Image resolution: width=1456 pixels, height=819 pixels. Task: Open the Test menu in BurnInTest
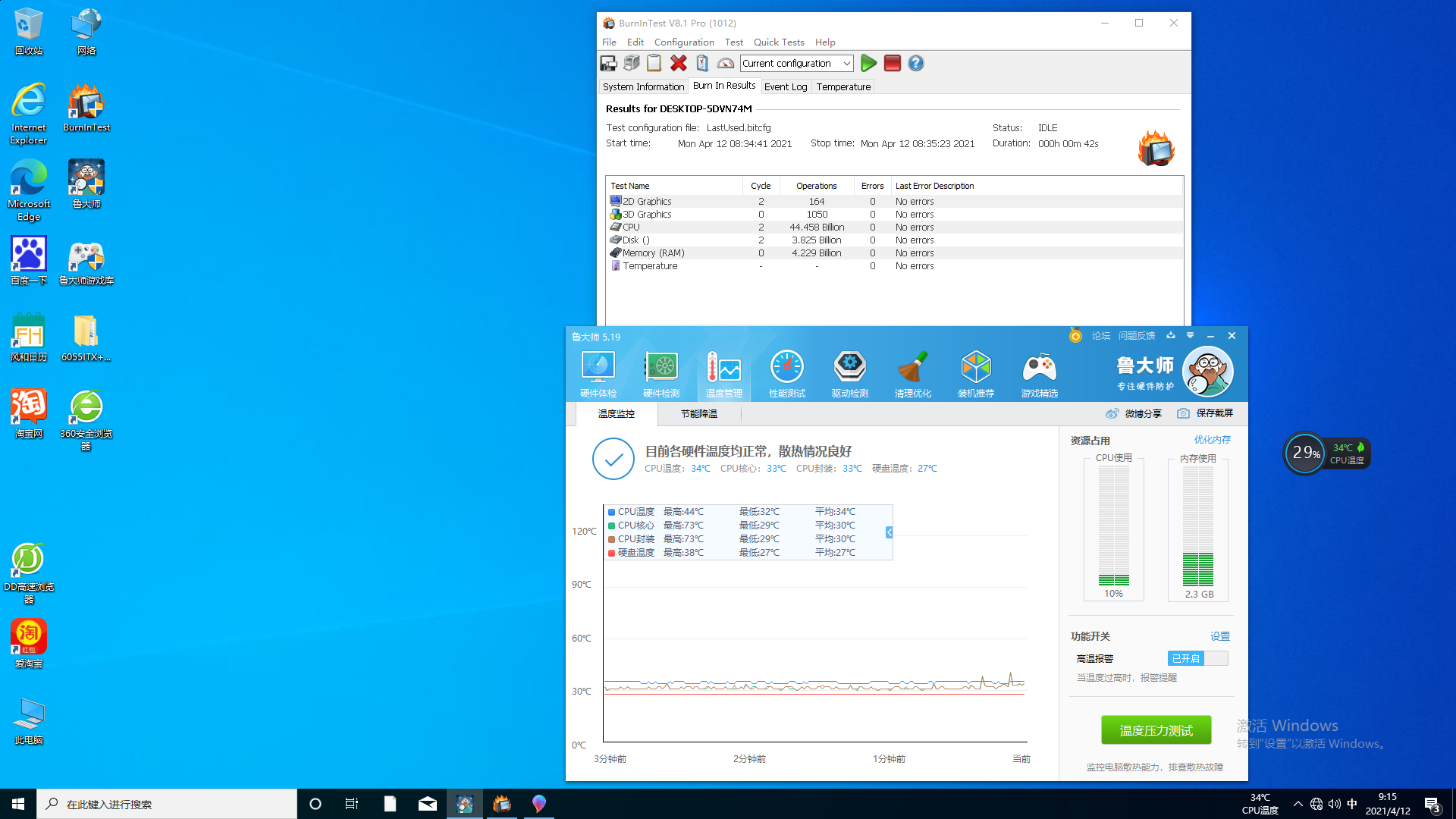point(733,42)
